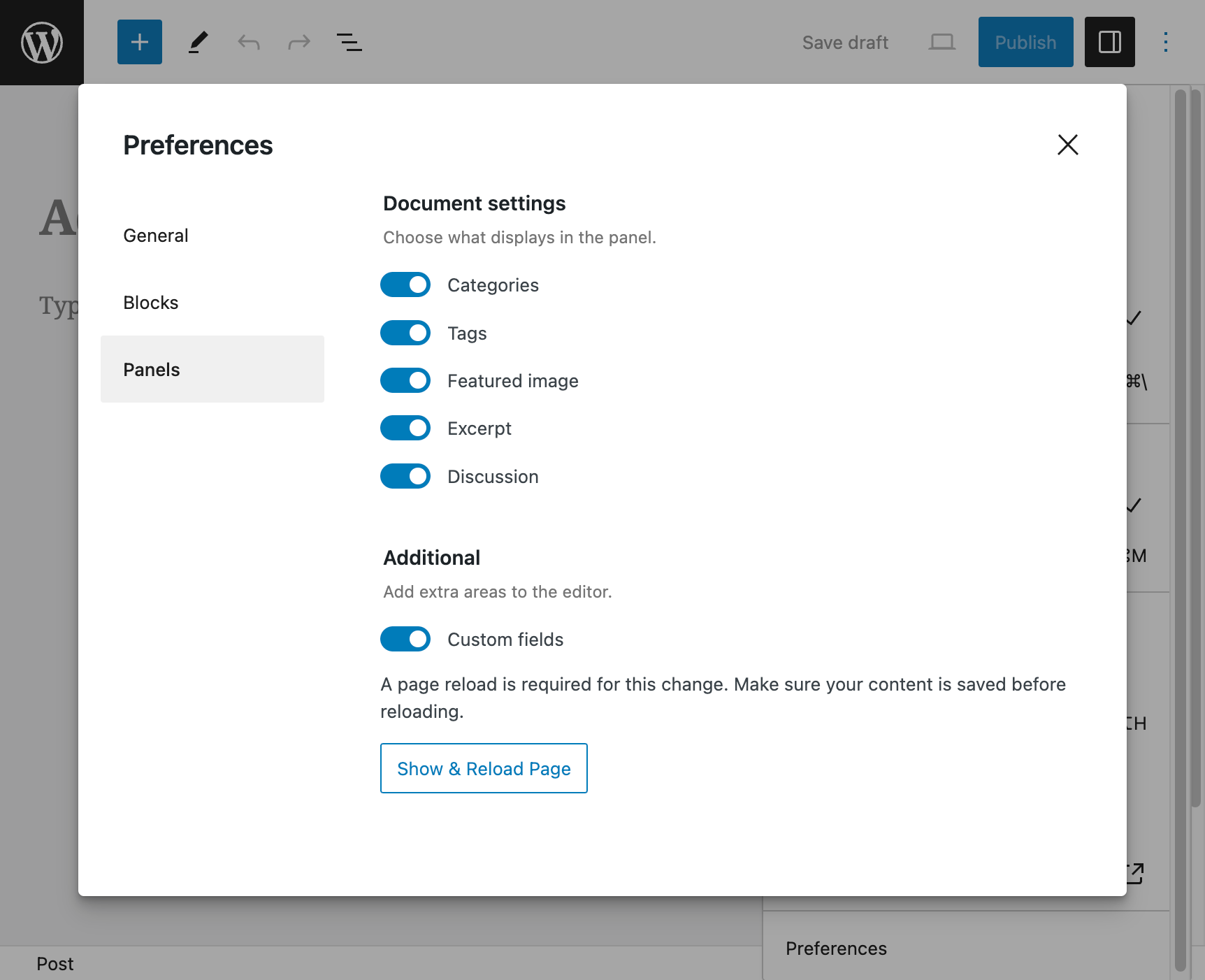1205x980 pixels.
Task: Select the Tools pencil icon
Action: [198, 42]
